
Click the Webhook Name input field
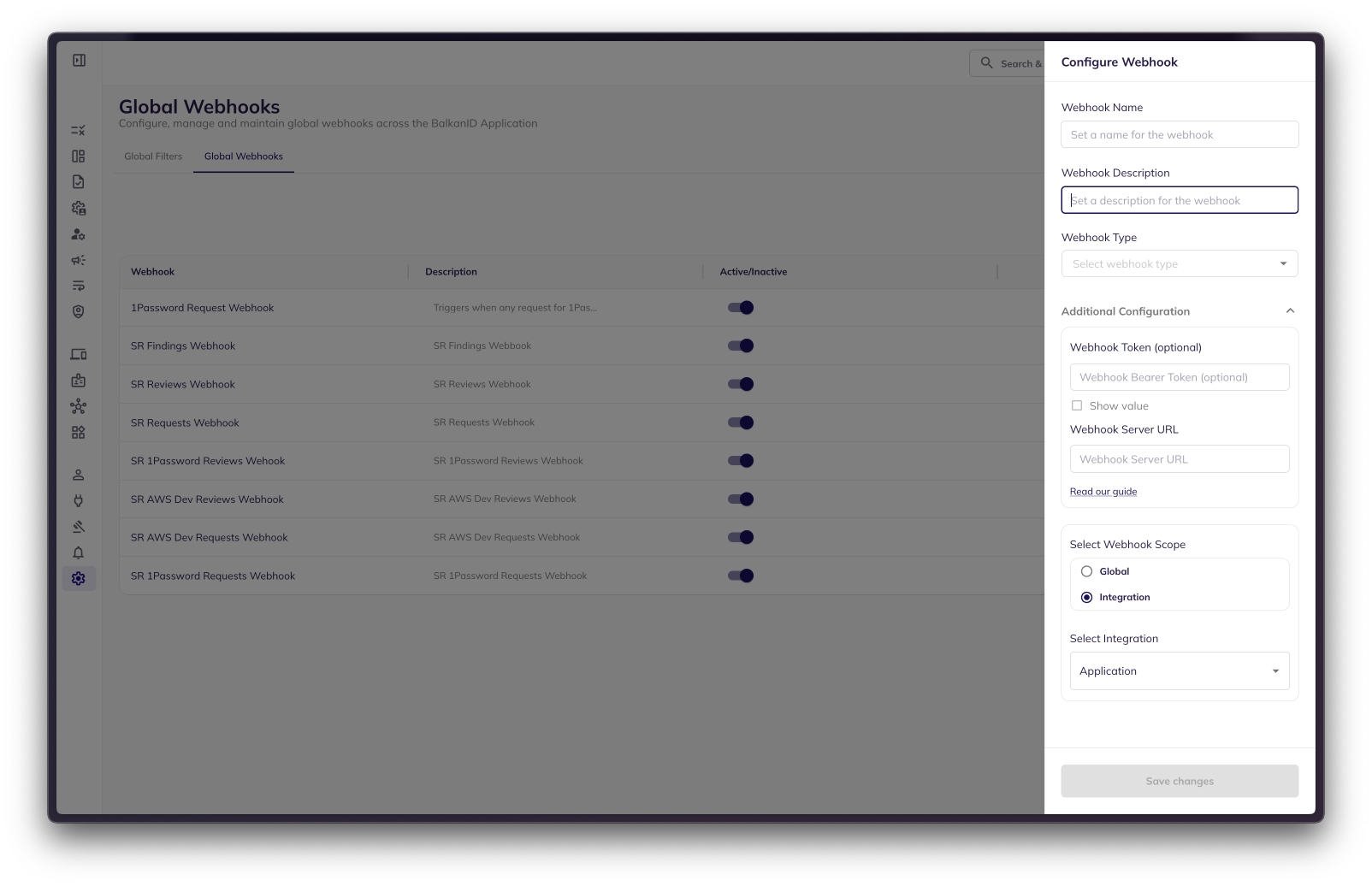(1179, 135)
